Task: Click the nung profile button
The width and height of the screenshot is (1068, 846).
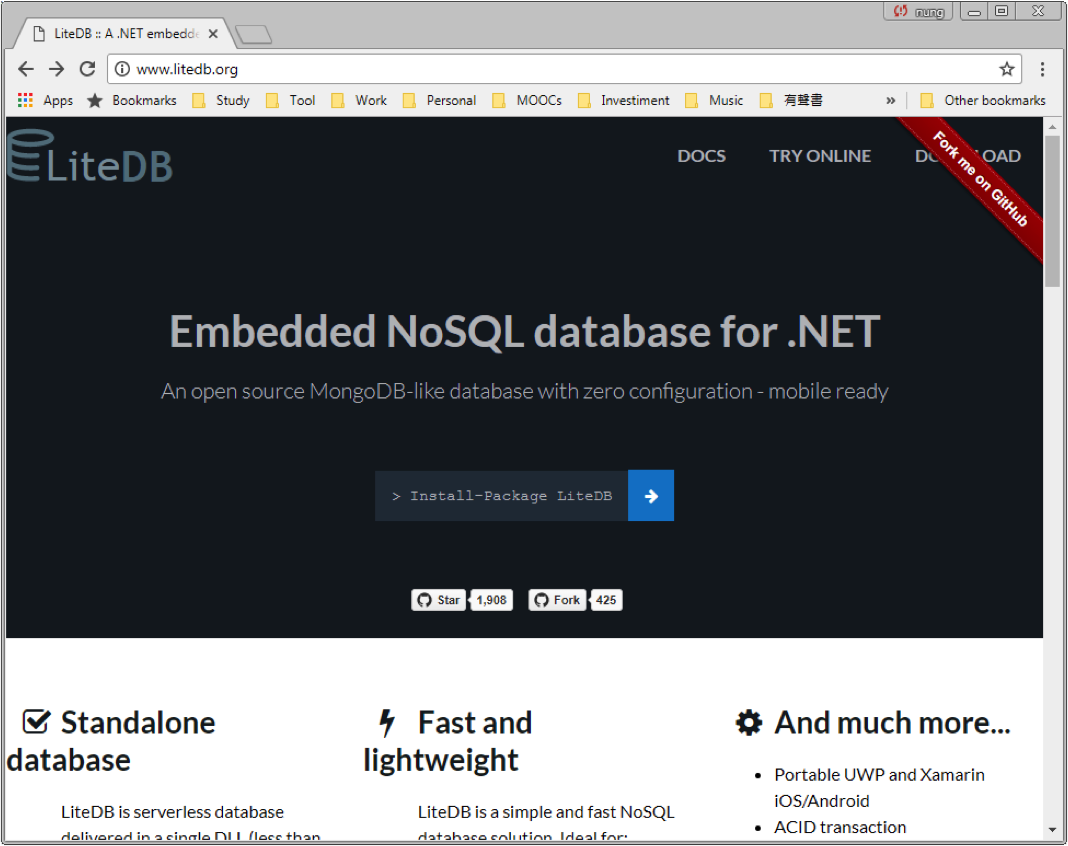Action: [919, 12]
